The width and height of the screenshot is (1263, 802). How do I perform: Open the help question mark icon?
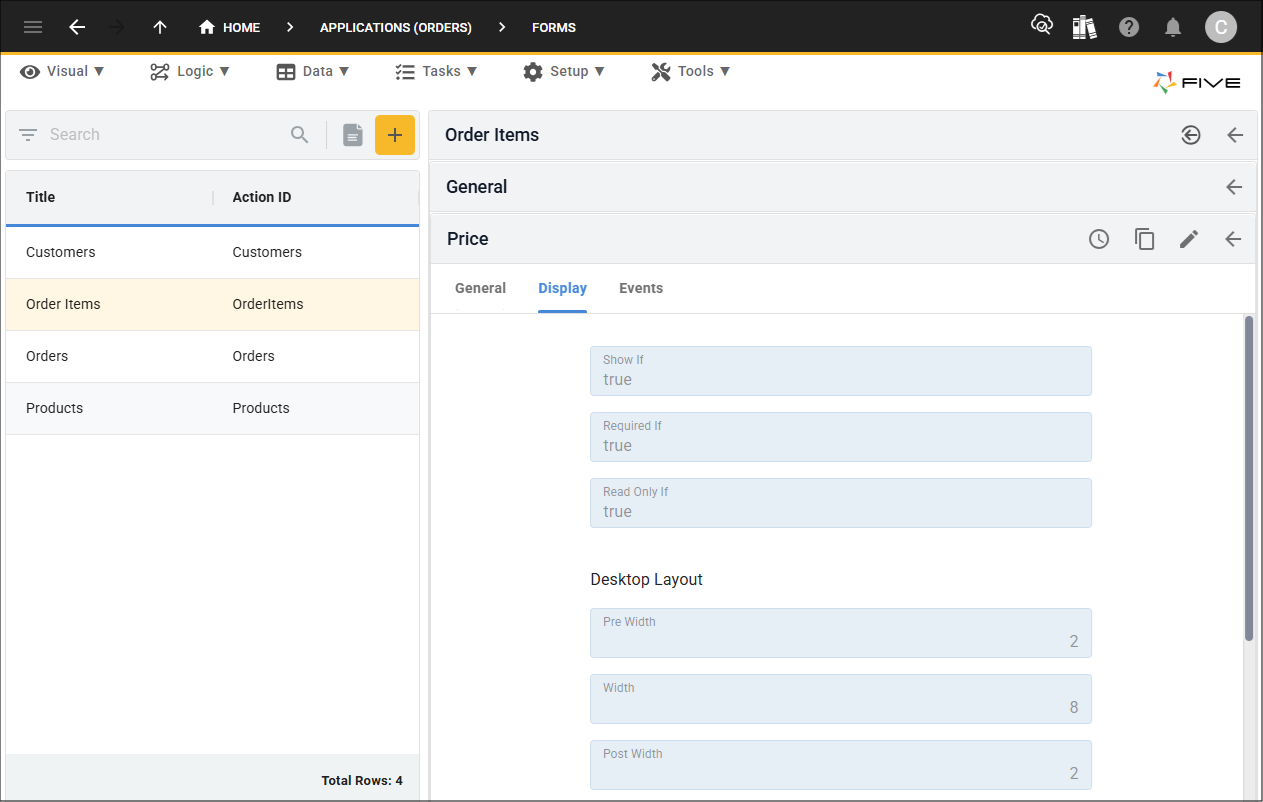click(1129, 27)
